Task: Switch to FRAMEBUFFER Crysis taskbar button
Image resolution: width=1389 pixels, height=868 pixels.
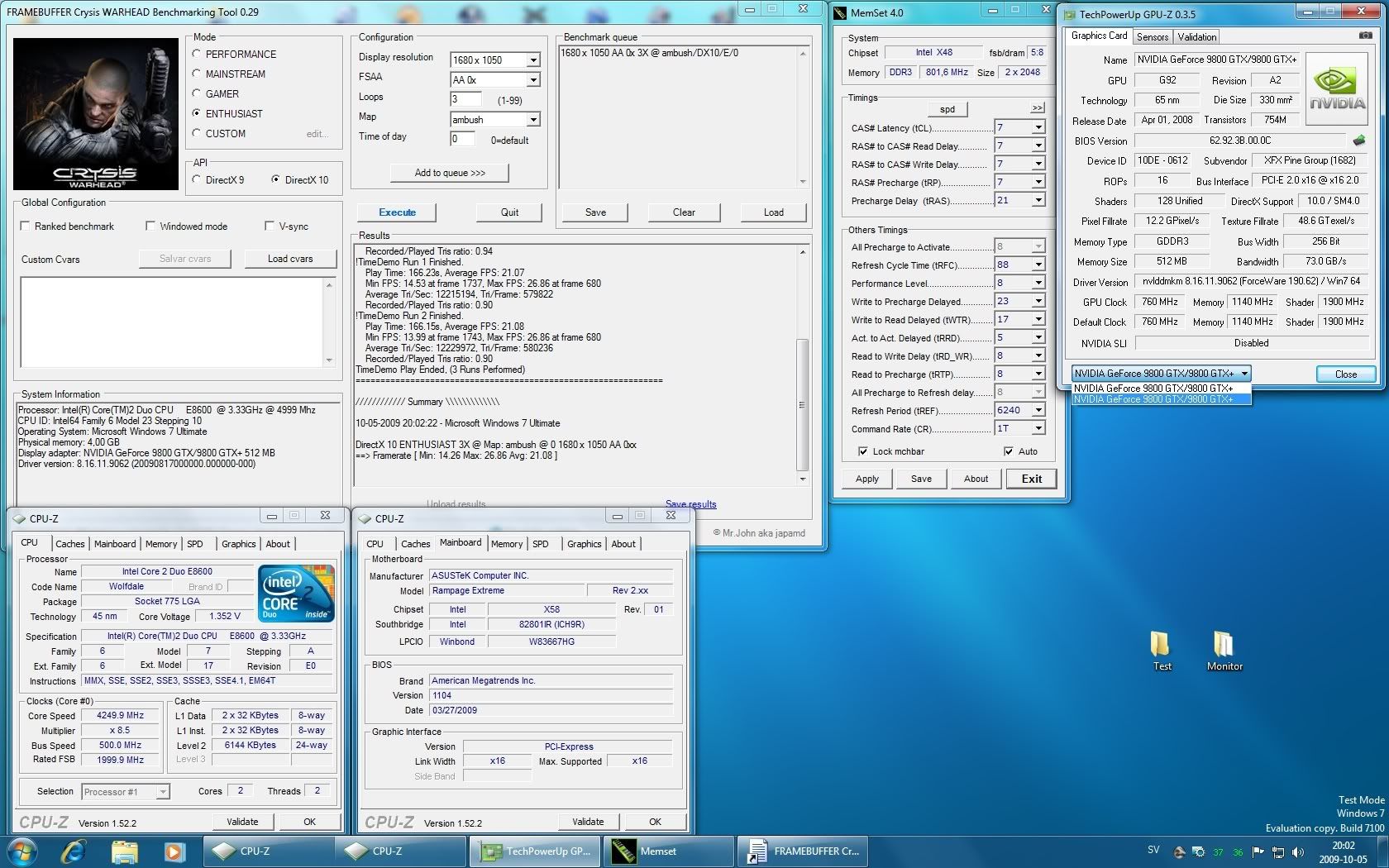Action: click(x=802, y=851)
